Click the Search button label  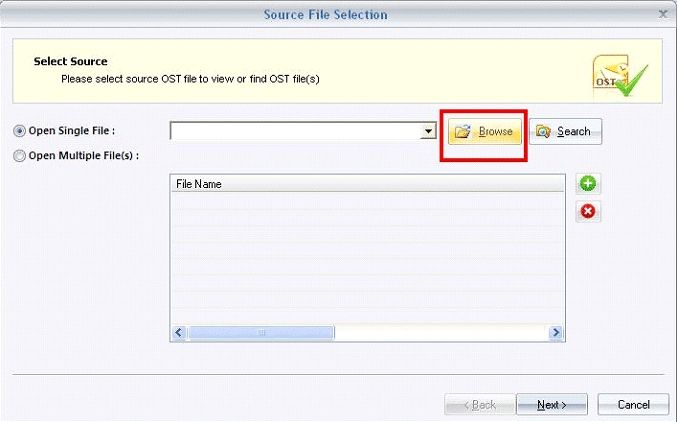(573, 131)
